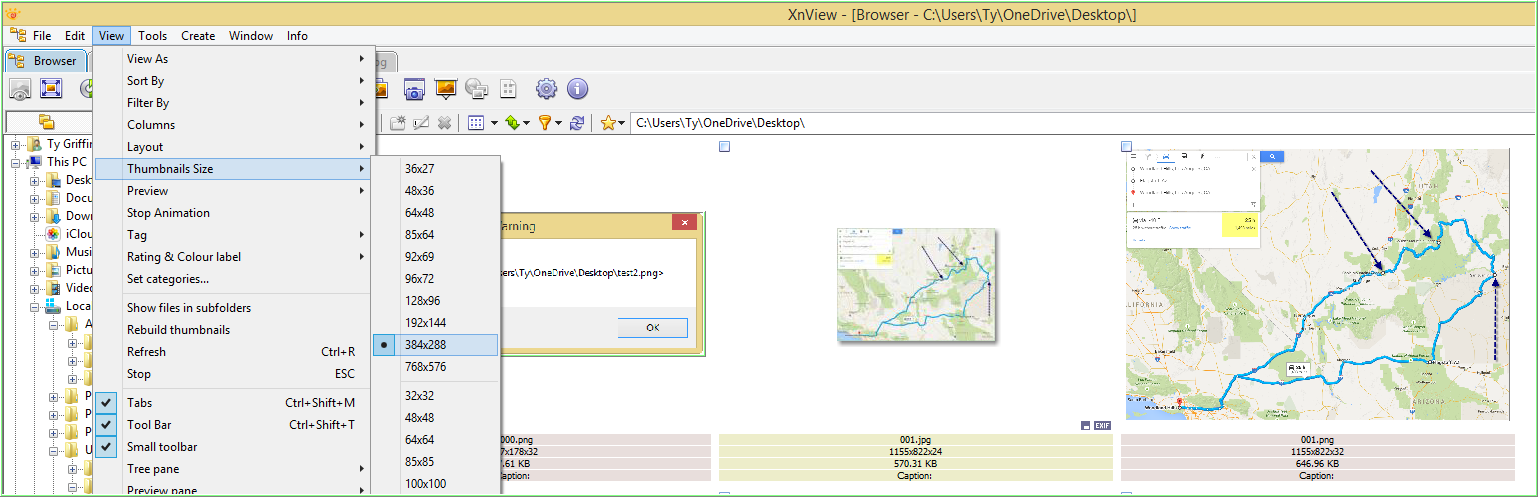Image resolution: width=1538 pixels, height=497 pixels.
Task: Open the Tools menu
Action: [153, 36]
